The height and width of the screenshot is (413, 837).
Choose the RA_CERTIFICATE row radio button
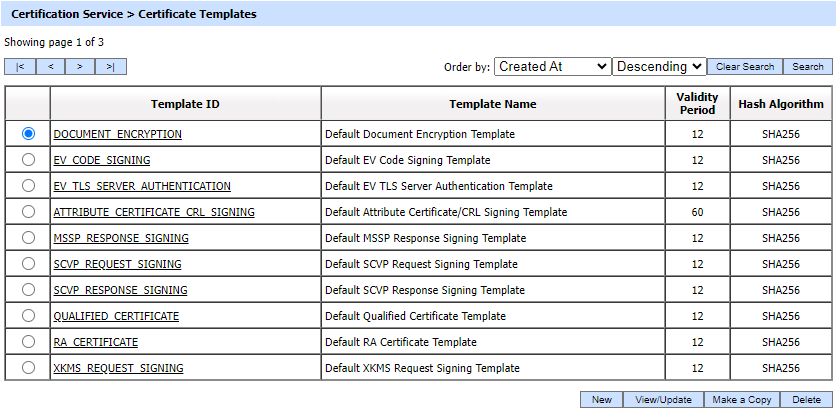28,341
